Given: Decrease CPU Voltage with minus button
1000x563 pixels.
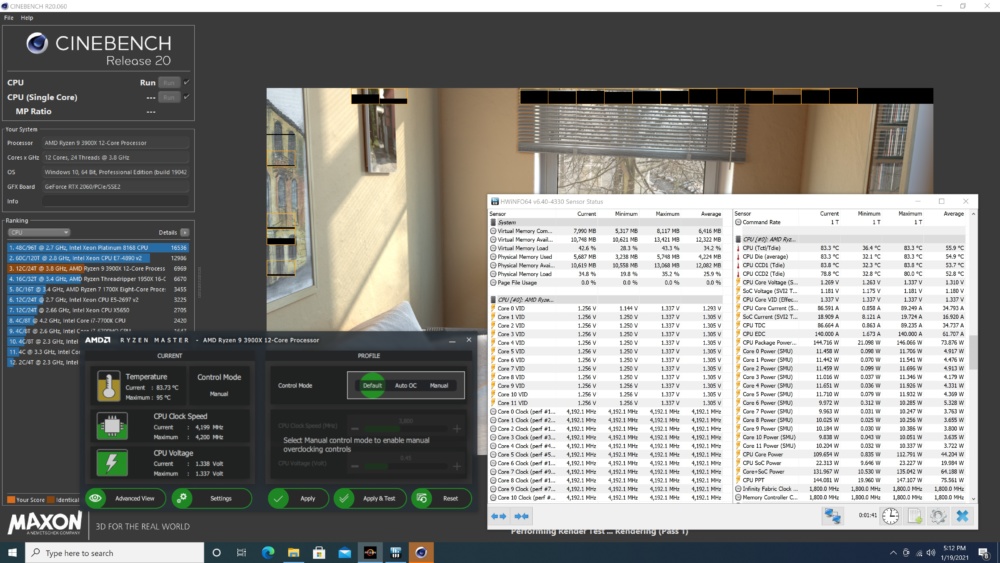Looking at the screenshot, I should (x=355, y=466).
